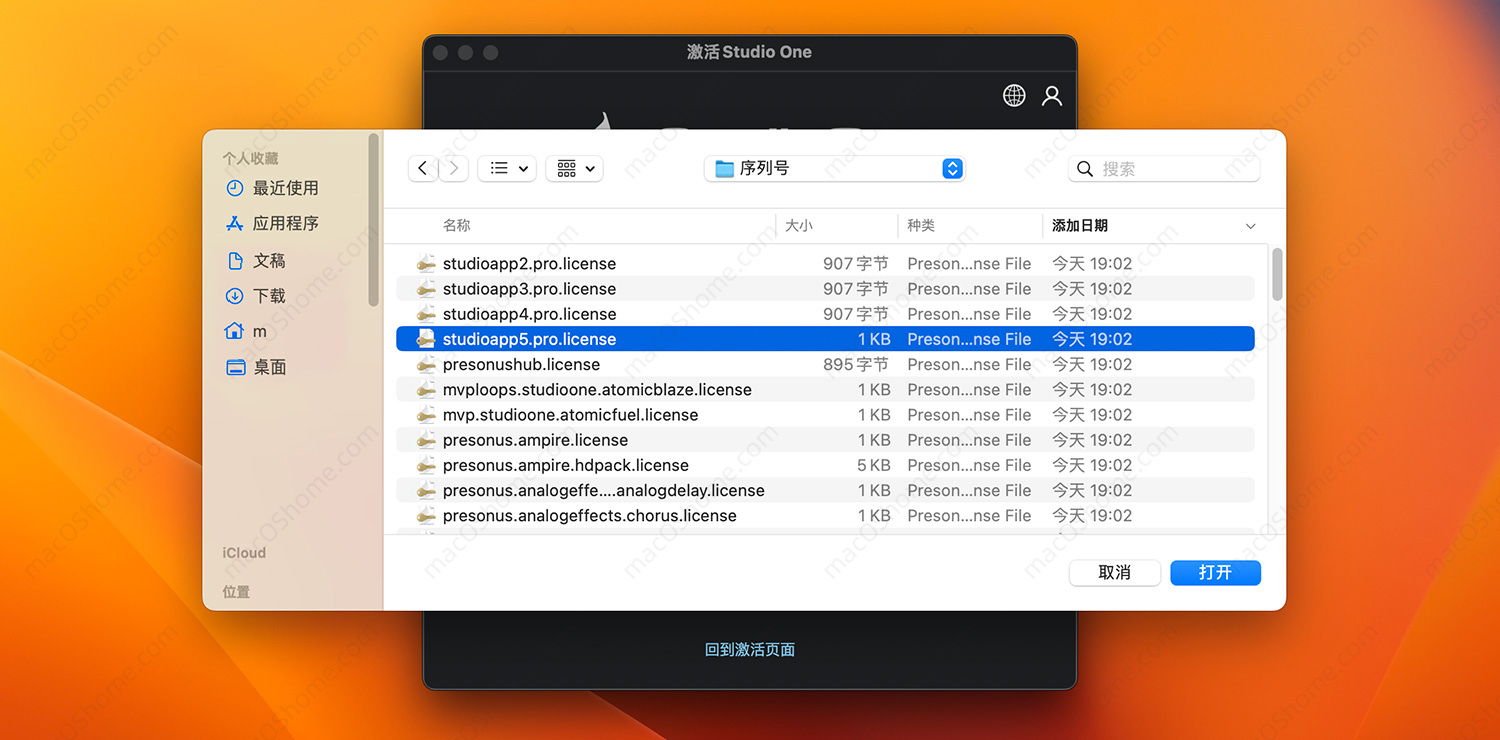Open the language globe icon in Studio One window

1014,95
